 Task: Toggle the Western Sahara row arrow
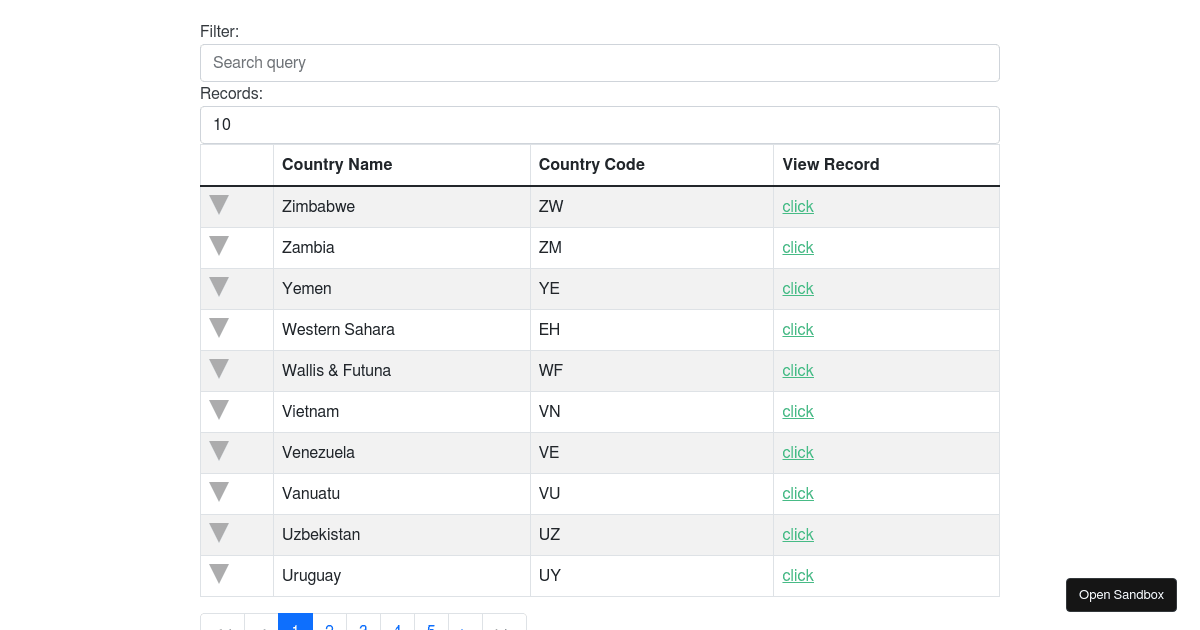tap(219, 328)
